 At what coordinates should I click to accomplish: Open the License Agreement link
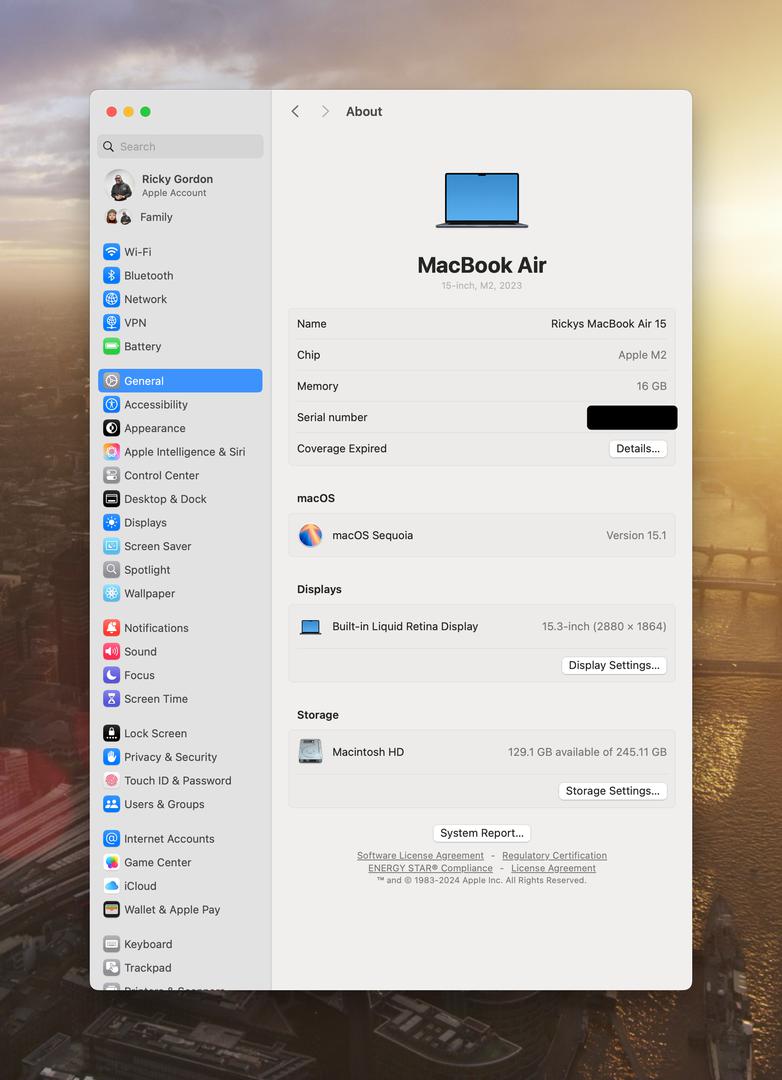553,868
